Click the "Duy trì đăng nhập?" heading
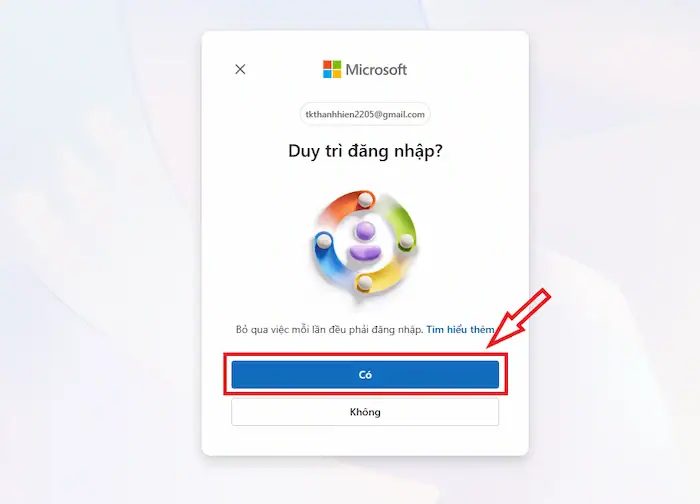700x504 pixels. click(365, 151)
